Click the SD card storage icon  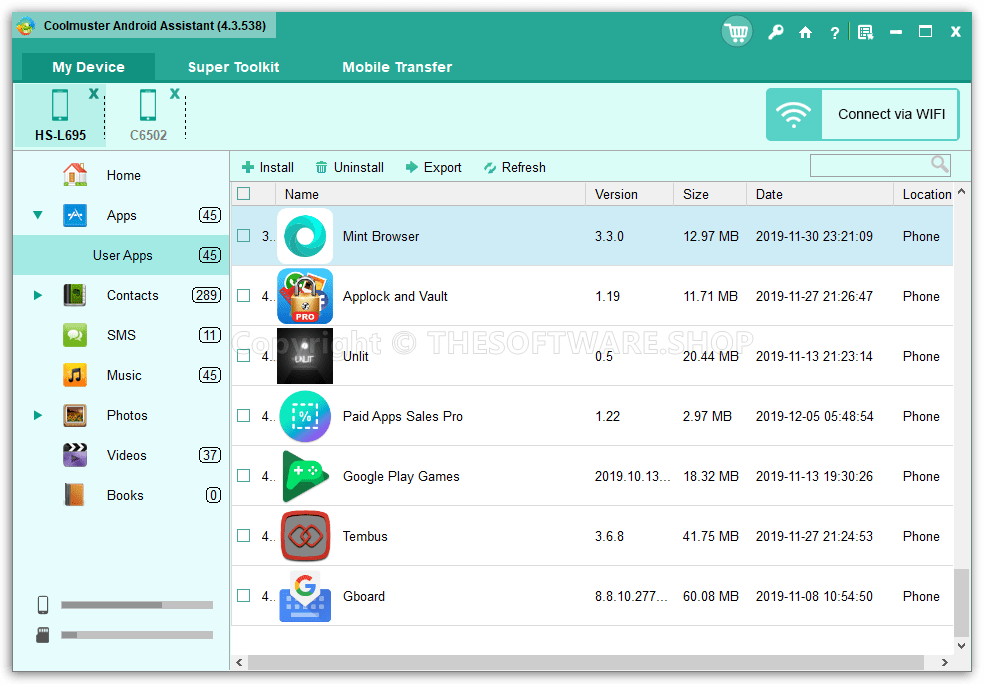point(43,634)
